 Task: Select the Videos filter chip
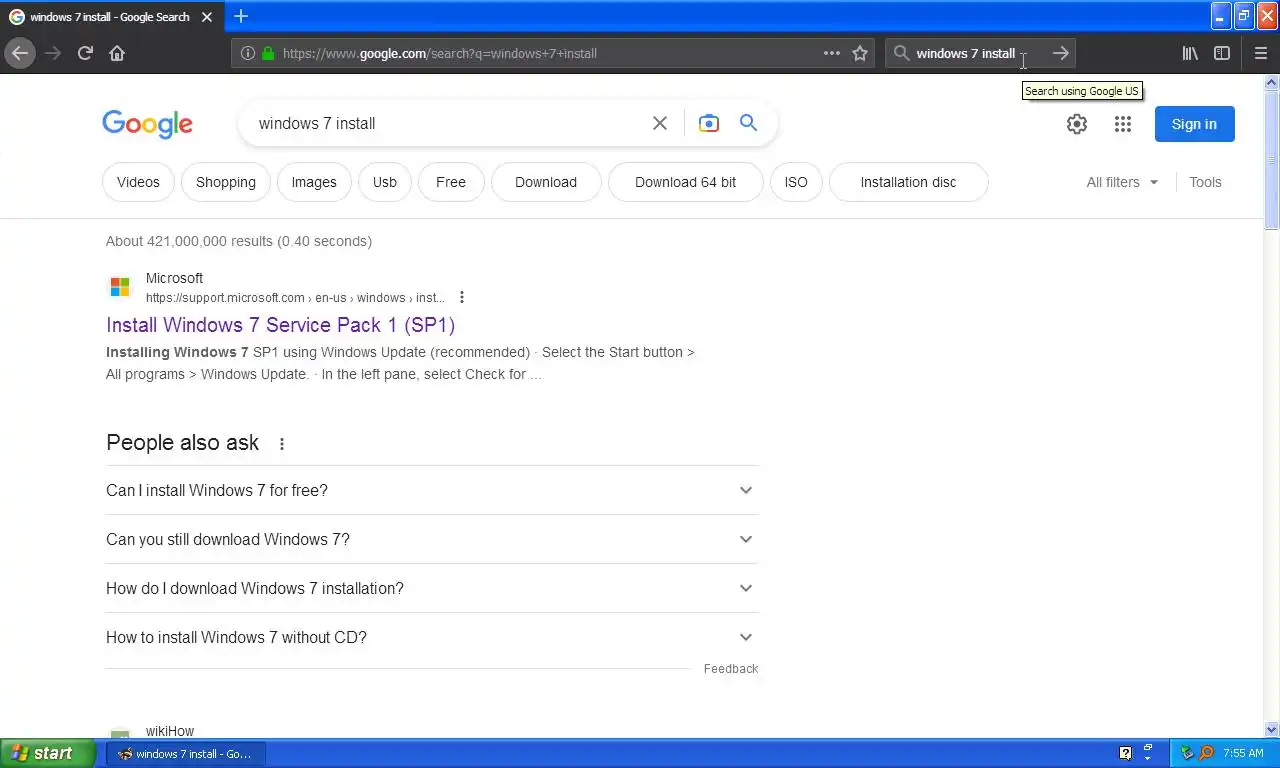coord(138,182)
